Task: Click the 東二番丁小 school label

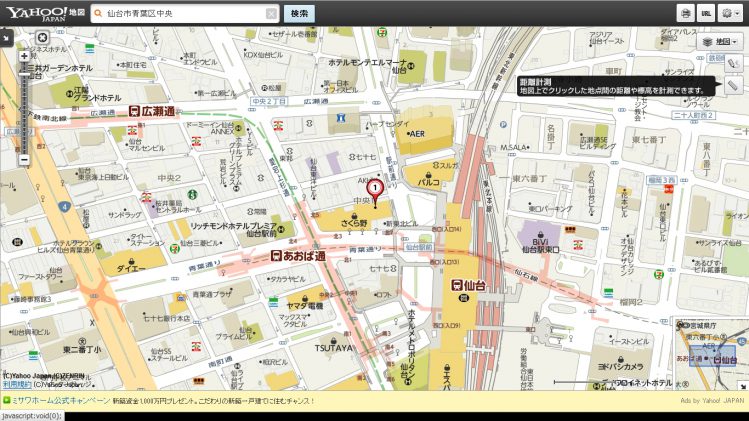Action: coord(82,349)
